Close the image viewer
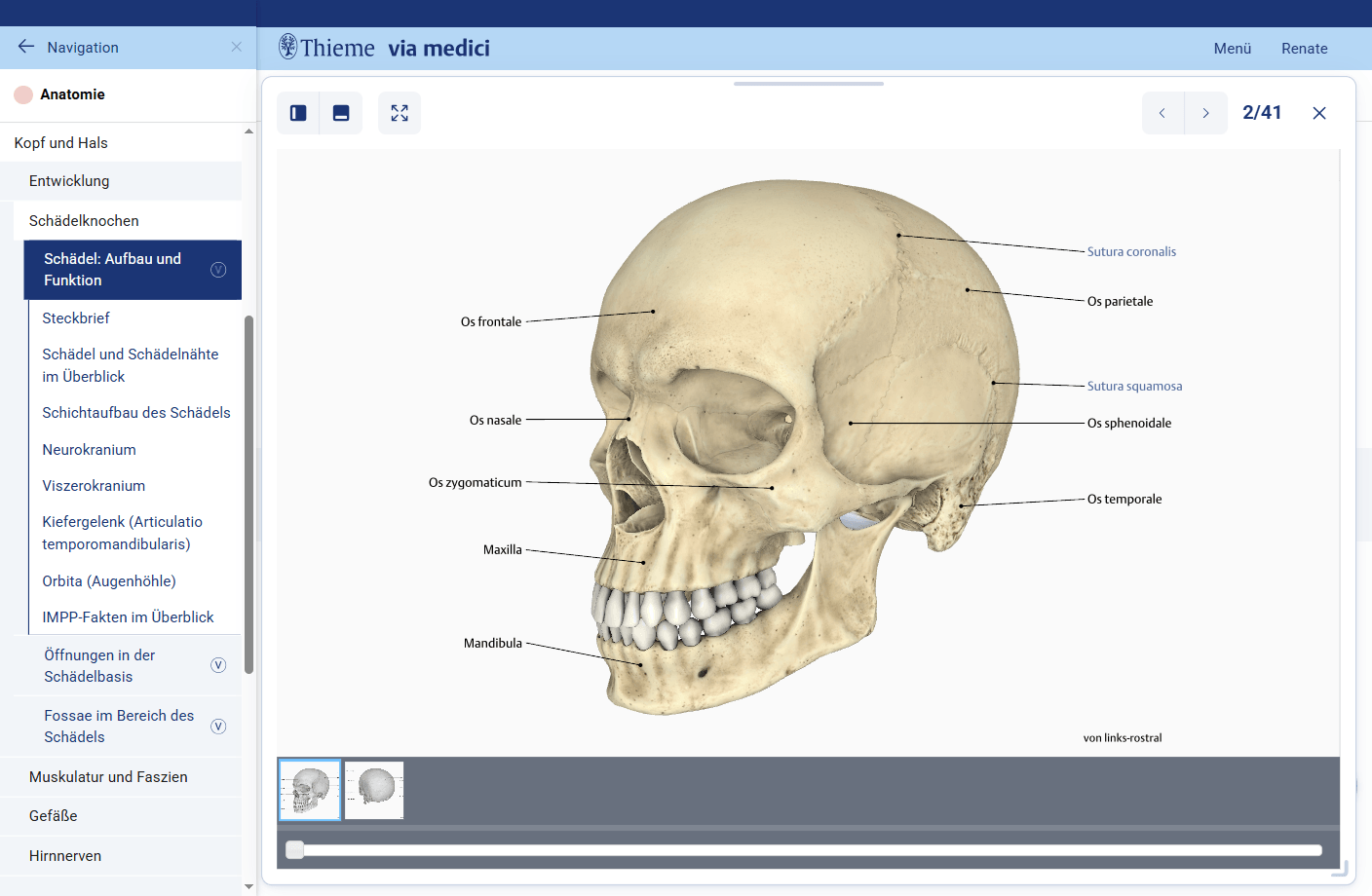 (x=1319, y=113)
